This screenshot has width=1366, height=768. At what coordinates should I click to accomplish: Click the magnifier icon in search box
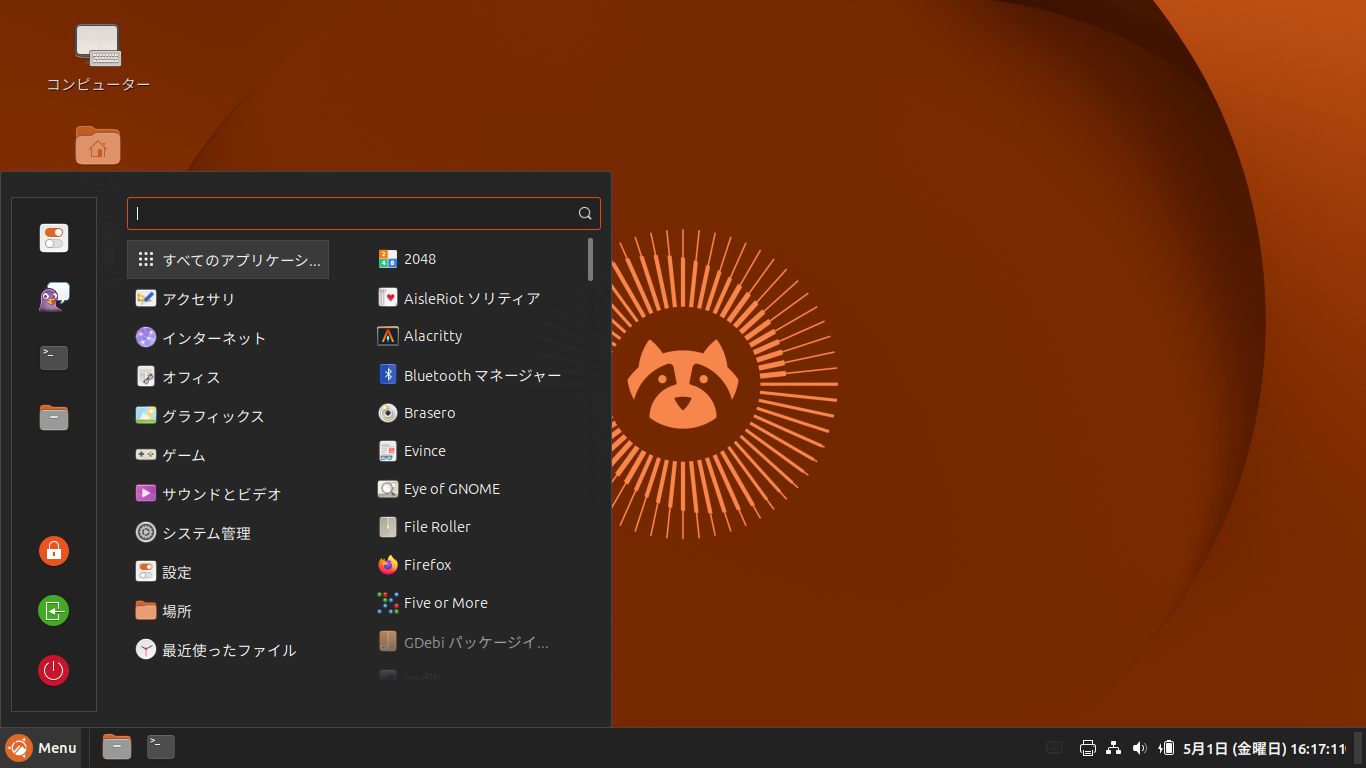[585, 213]
